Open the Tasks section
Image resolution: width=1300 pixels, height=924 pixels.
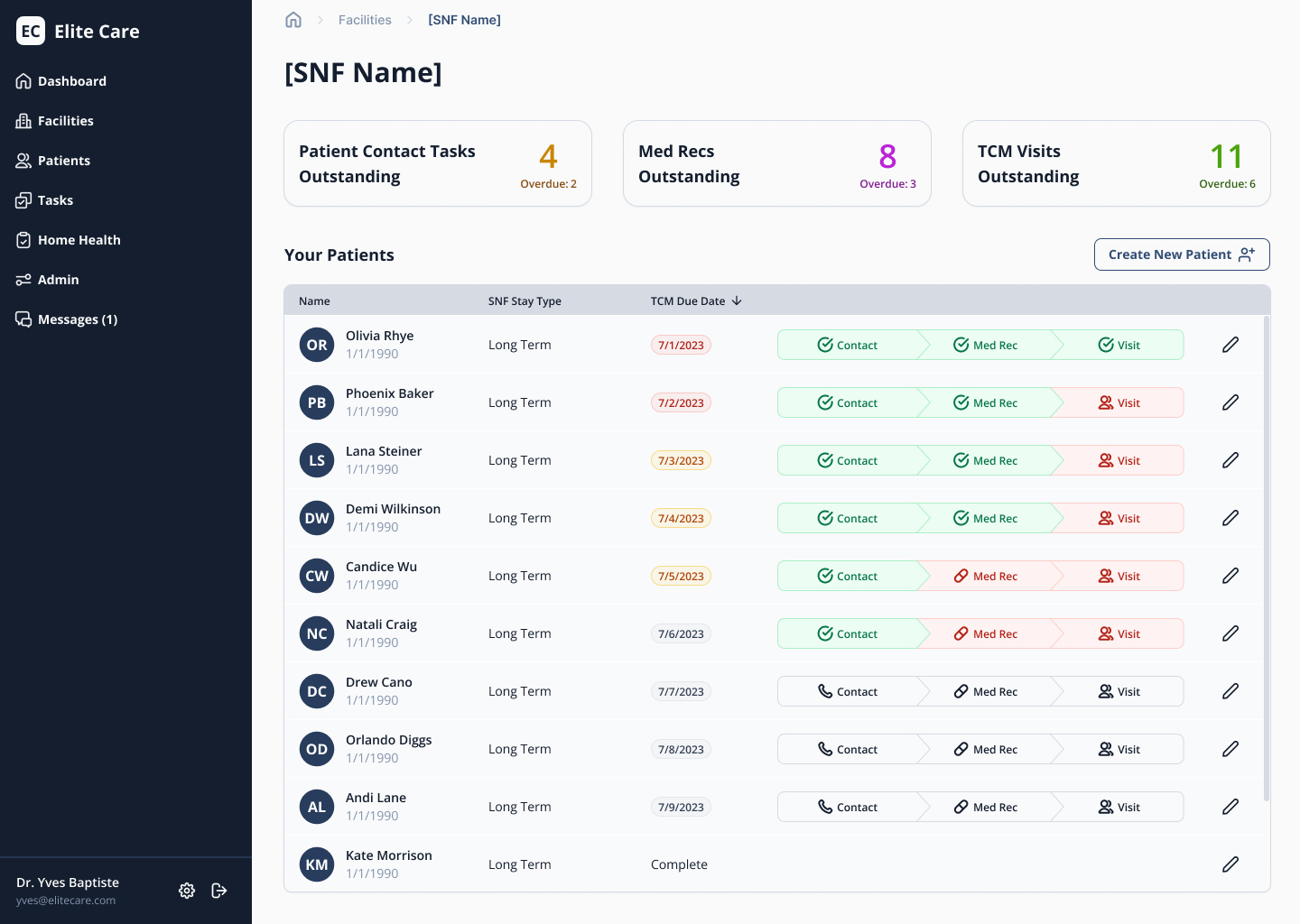click(x=56, y=199)
